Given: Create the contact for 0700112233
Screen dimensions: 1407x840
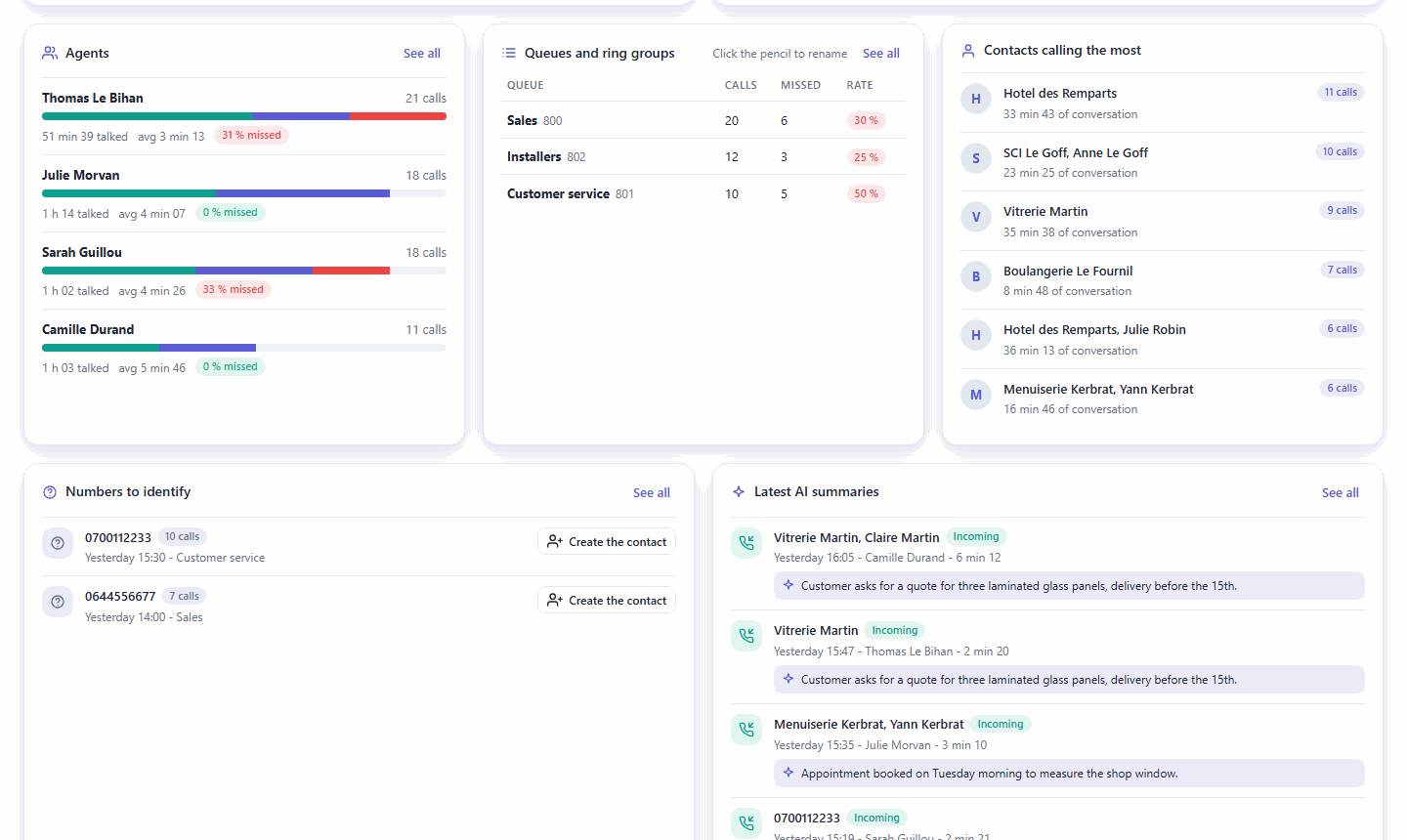Looking at the screenshot, I should [x=607, y=542].
